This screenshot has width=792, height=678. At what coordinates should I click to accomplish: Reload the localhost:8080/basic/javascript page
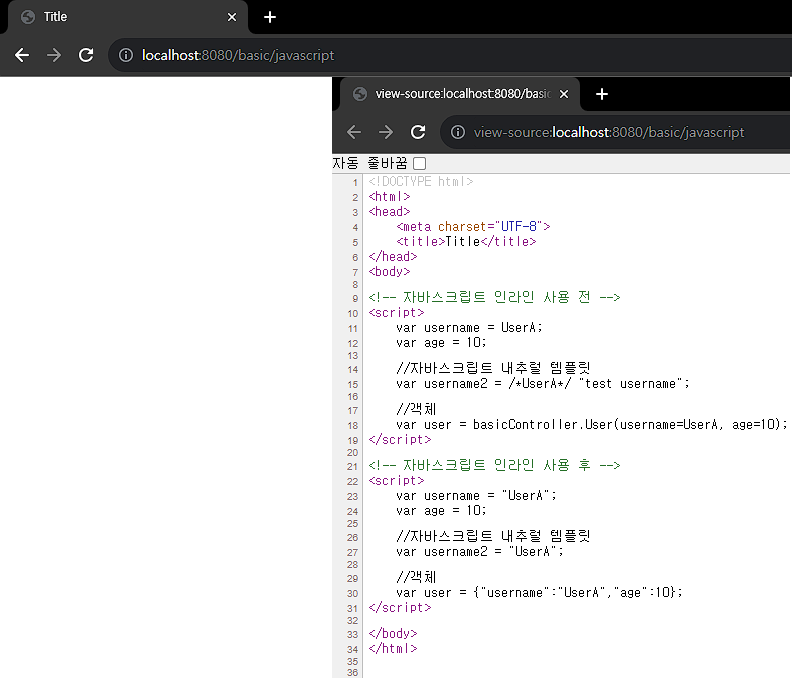pos(86,55)
